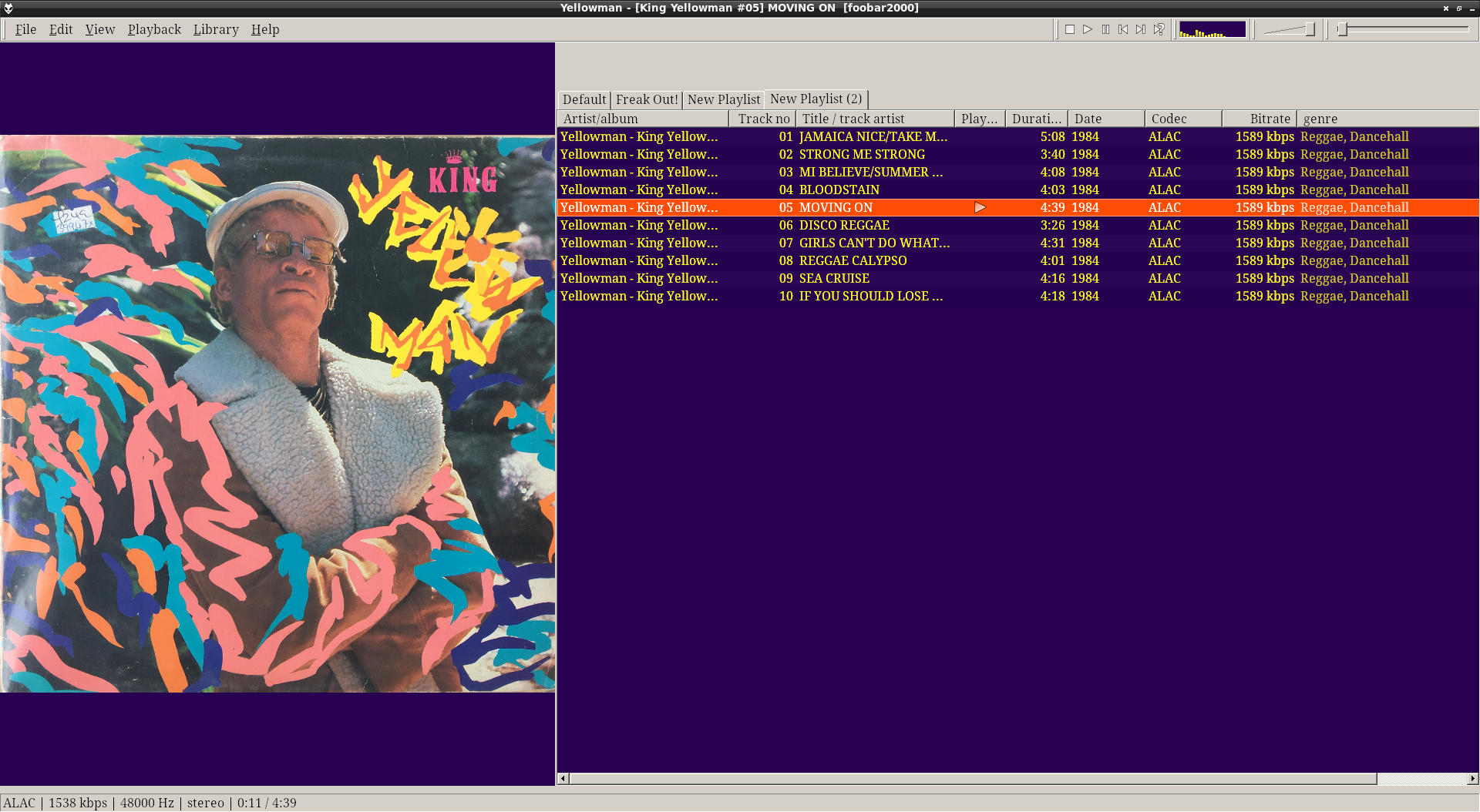Stop playback with the Stop button
1480x812 pixels.
coord(1070,29)
